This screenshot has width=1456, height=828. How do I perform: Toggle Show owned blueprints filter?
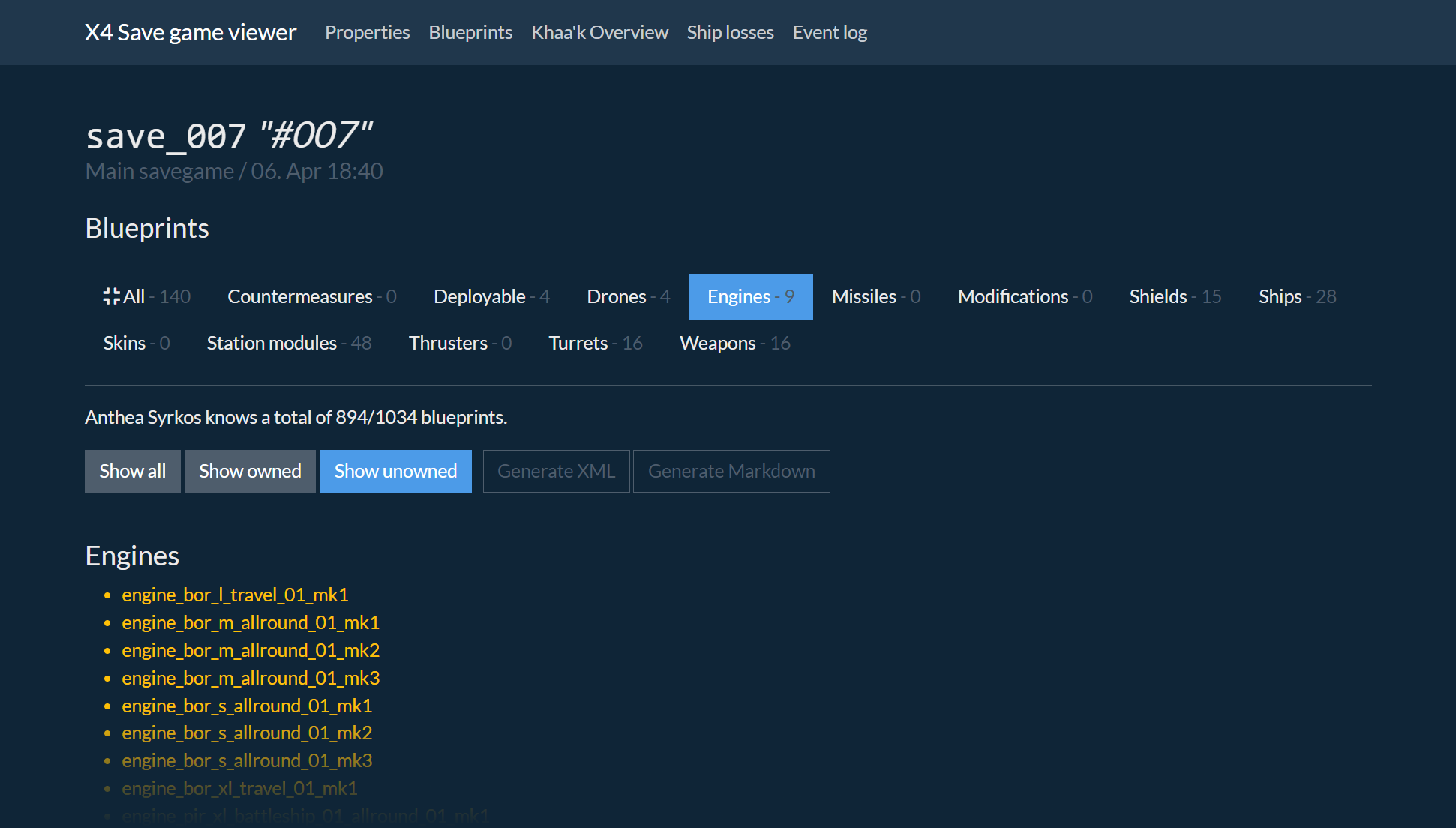250,471
